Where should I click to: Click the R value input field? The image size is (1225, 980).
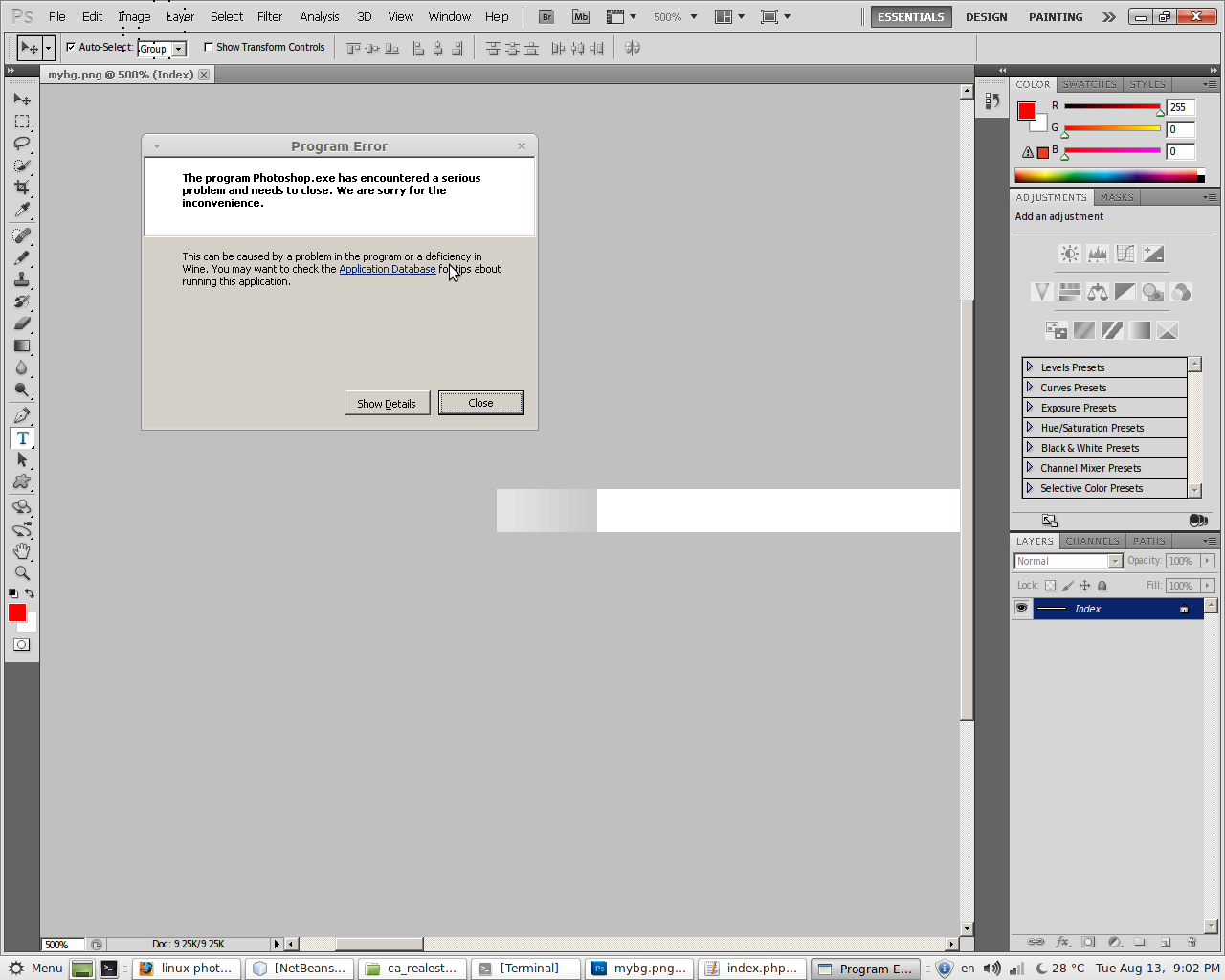1181,107
